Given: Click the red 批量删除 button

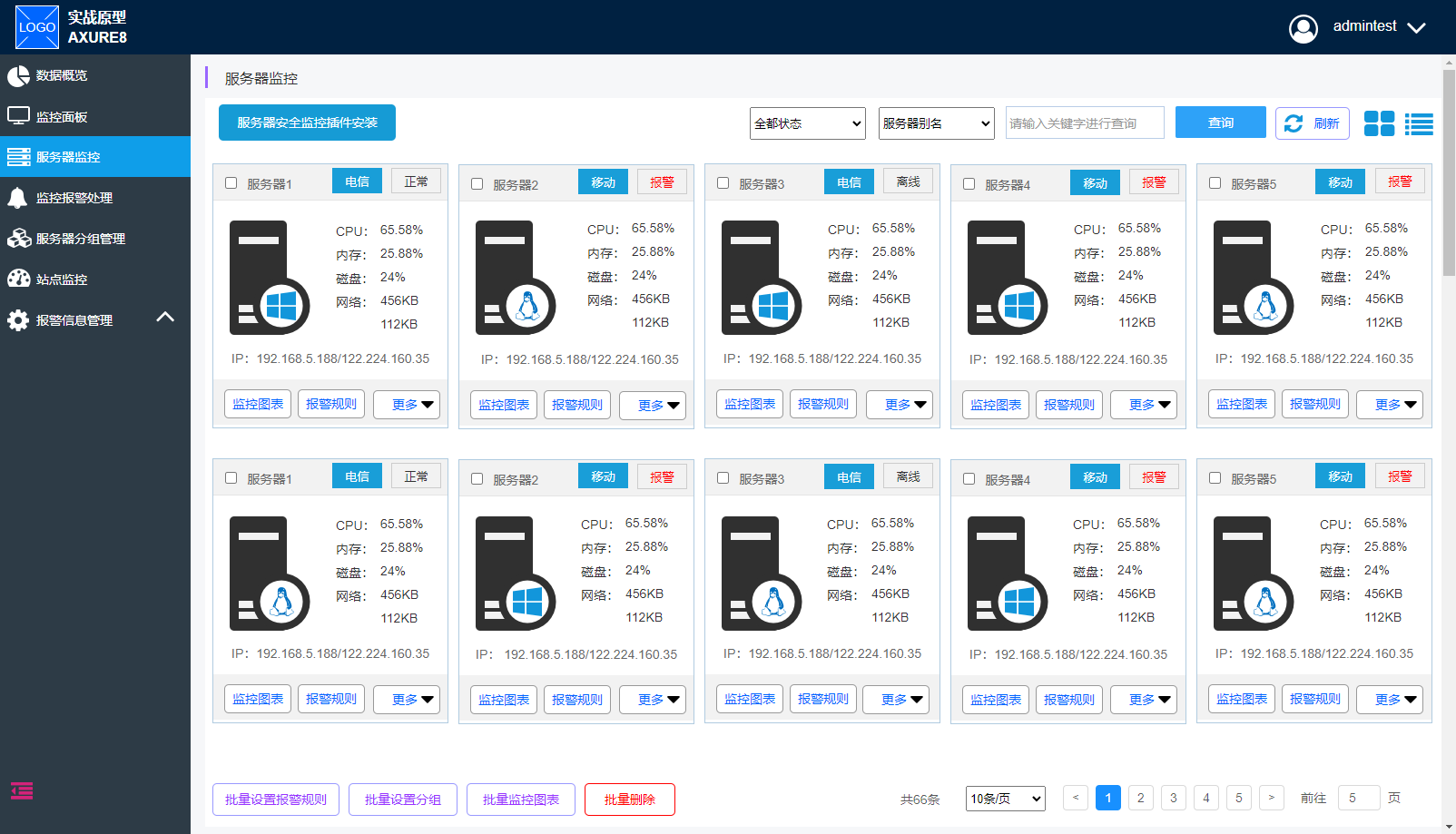Looking at the screenshot, I should 630,800.
